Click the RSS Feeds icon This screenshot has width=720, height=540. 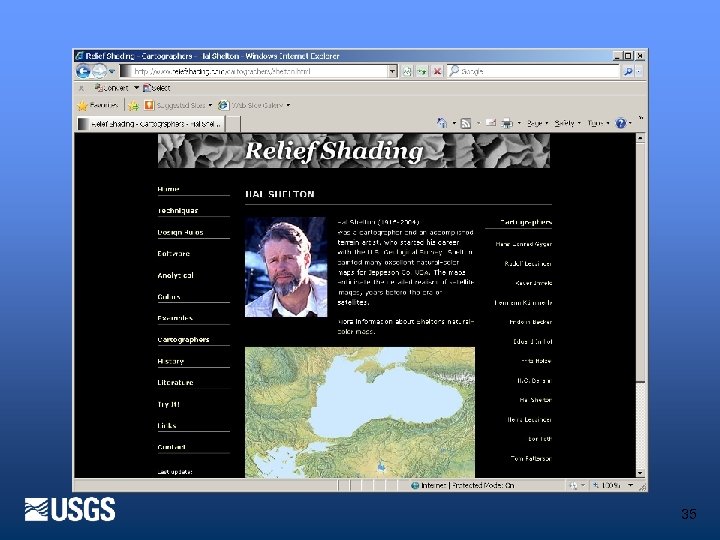point(466,123)
